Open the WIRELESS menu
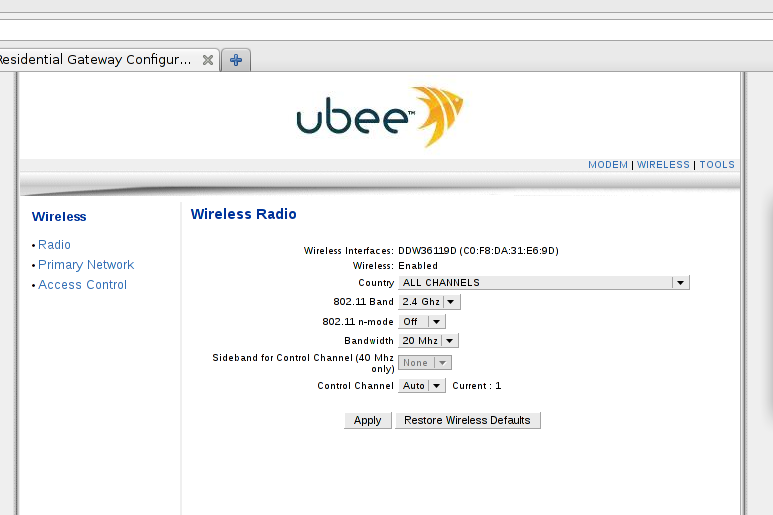Image resolution: width=773 pixels, height=515 pixels. [663, 165]
